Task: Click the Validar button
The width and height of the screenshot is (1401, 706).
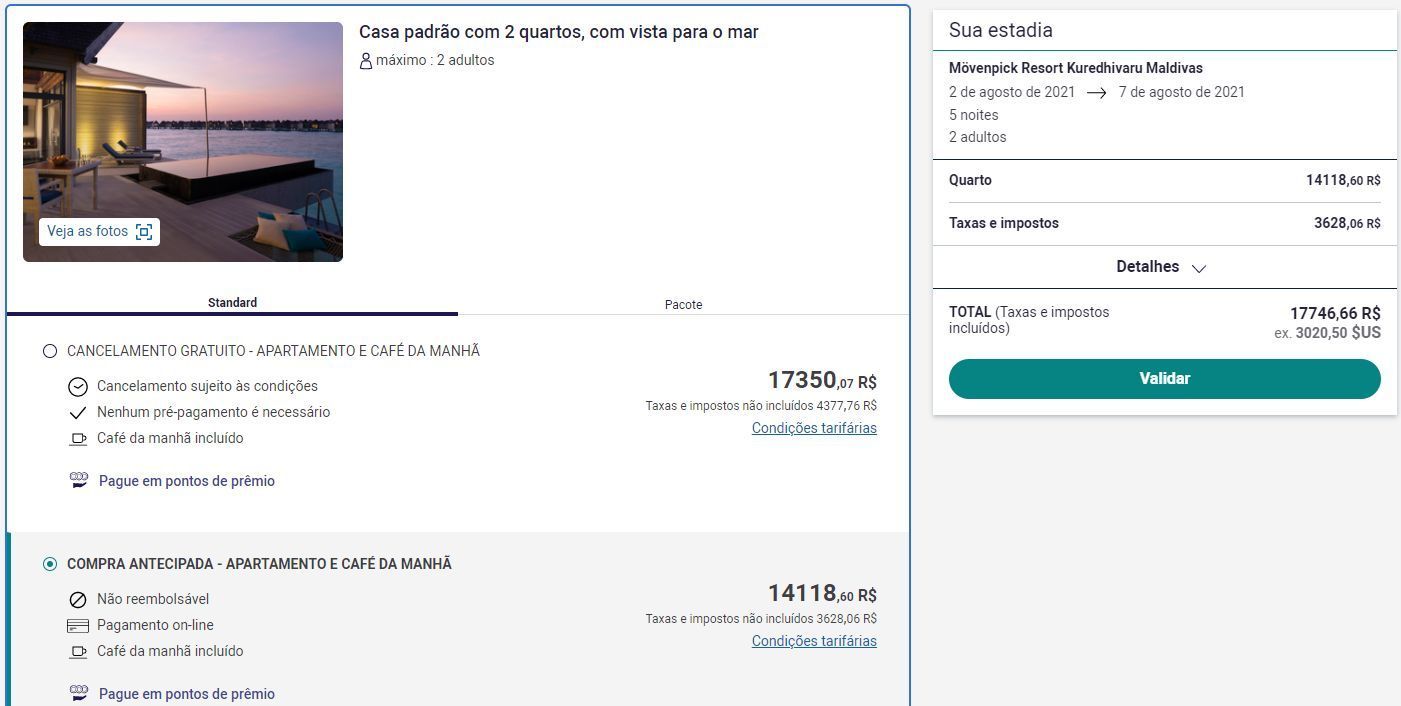Action: pos(1165,379)
